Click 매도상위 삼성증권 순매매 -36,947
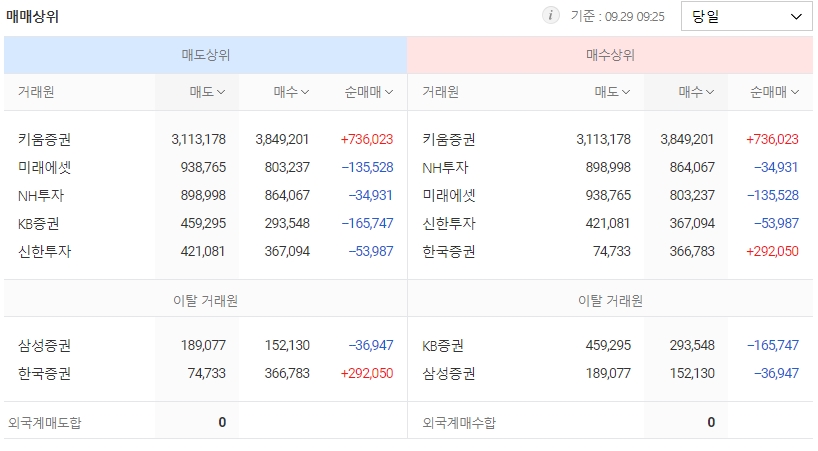Viewport: 818px width, 451px height. 371,345
